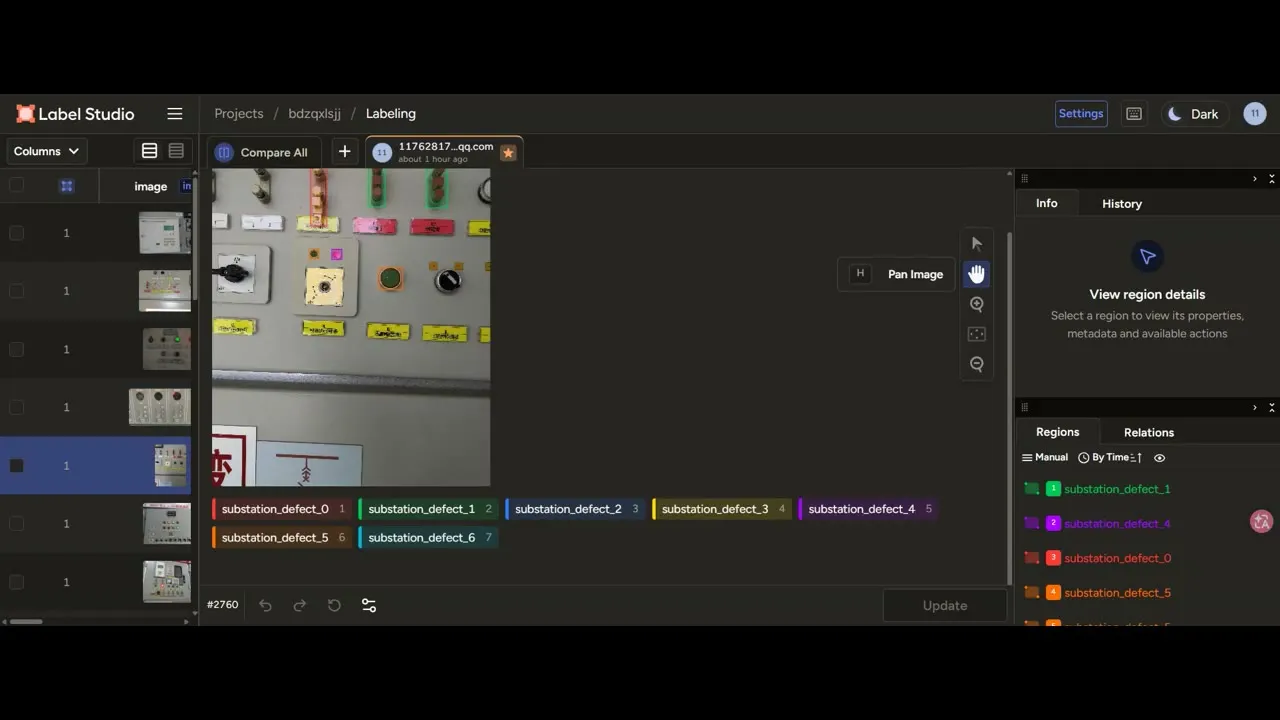1280x720 pixels.
Task: Undo the last annotation action
Action: 265,605
